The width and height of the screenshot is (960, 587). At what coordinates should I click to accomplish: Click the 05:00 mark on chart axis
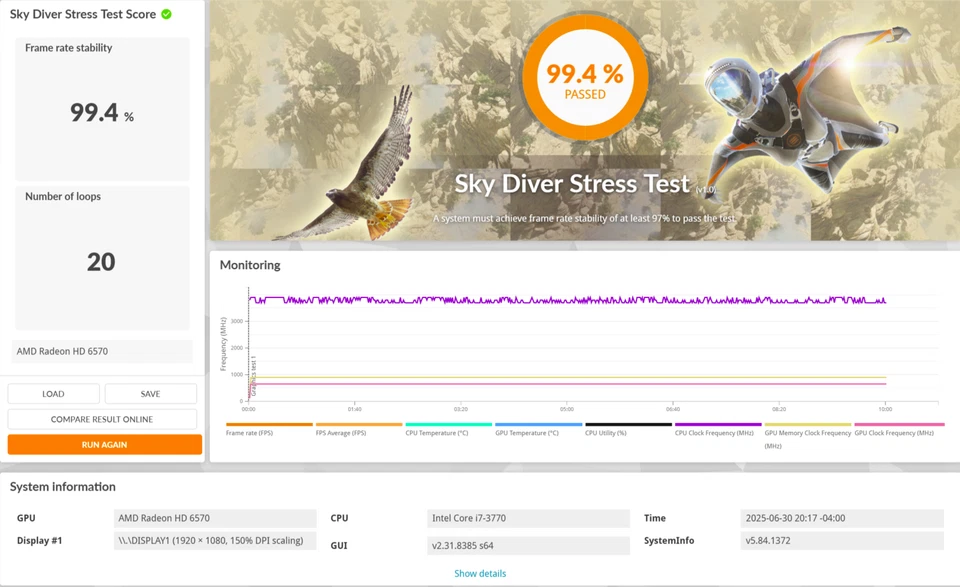[x=567, y=409]
